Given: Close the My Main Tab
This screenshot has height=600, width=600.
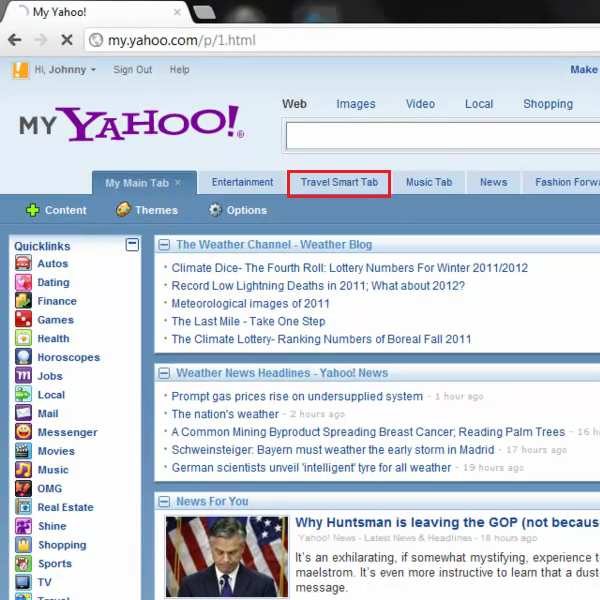Looking at the screenshot, I should [x=178, y=183].
